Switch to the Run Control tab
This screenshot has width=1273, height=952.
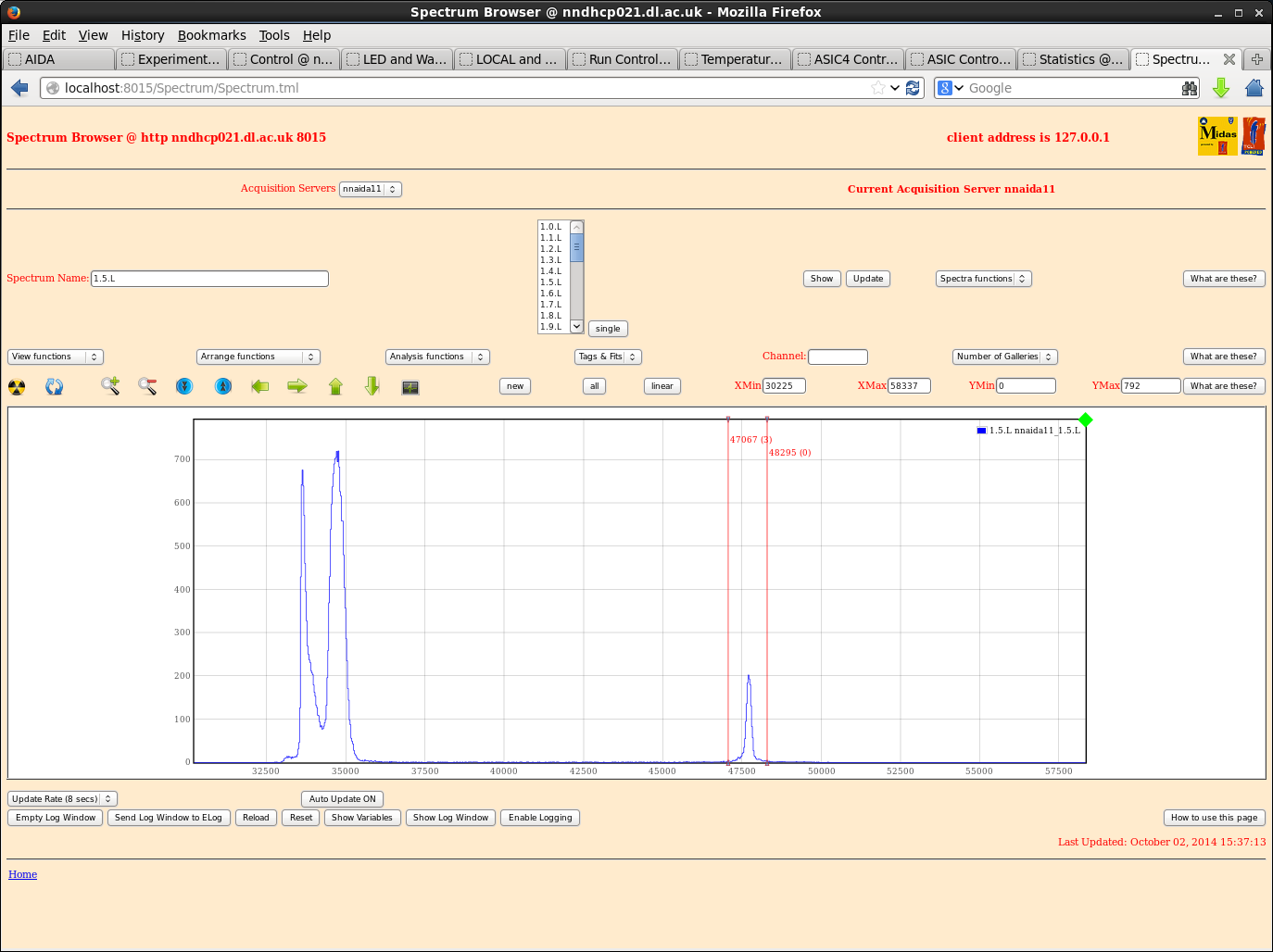click(622, 59)
